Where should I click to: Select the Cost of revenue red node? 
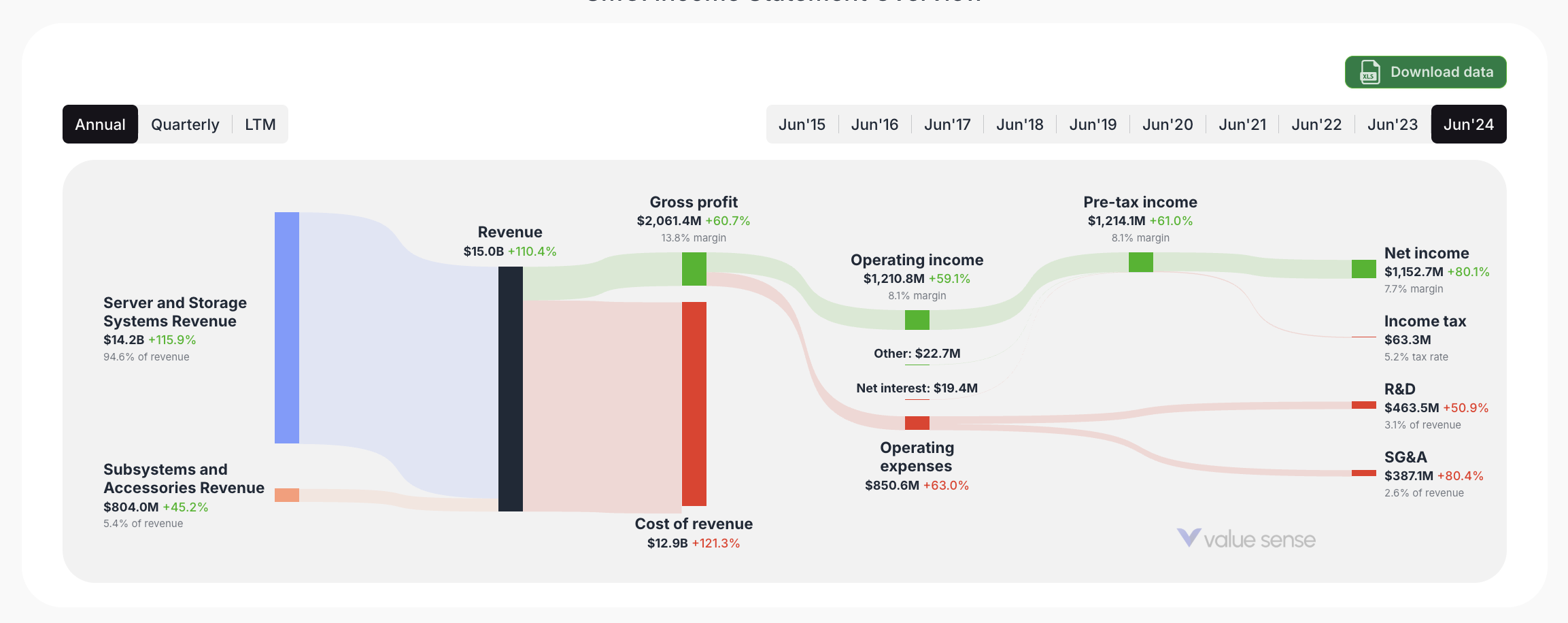point(694,405)
